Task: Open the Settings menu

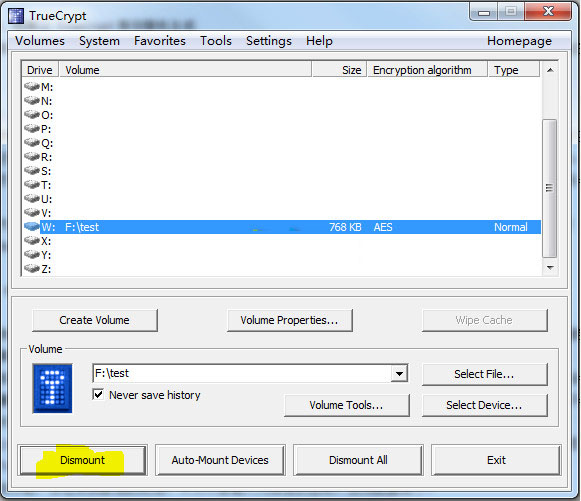Action: [x=269, y=41]
